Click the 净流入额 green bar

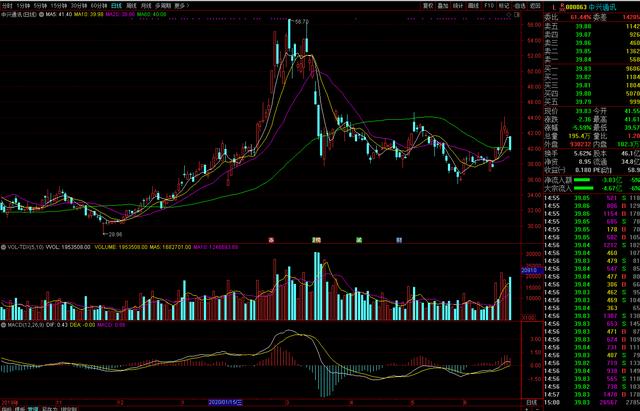[582, 180]
